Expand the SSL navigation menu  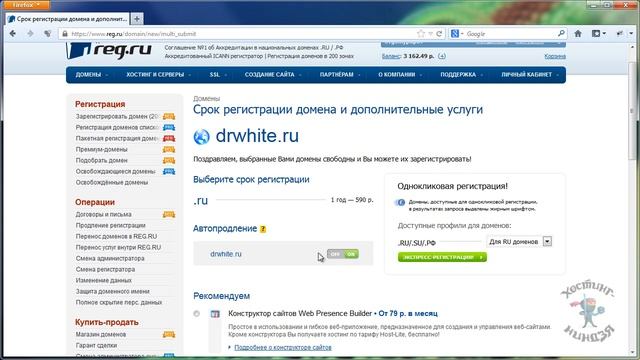[x=218, y=75]
